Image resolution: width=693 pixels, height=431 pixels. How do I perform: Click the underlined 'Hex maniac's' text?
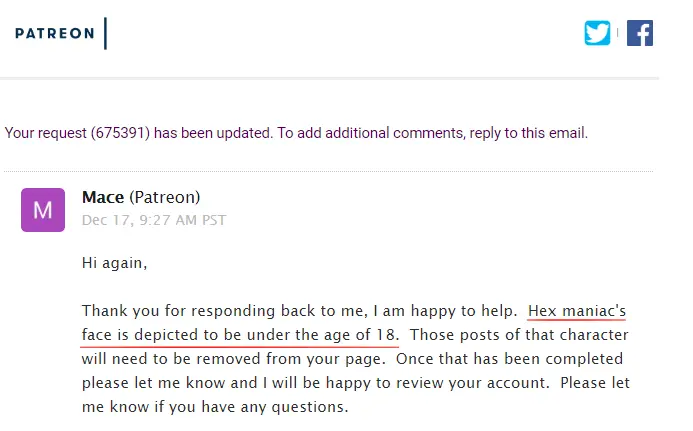577,311
